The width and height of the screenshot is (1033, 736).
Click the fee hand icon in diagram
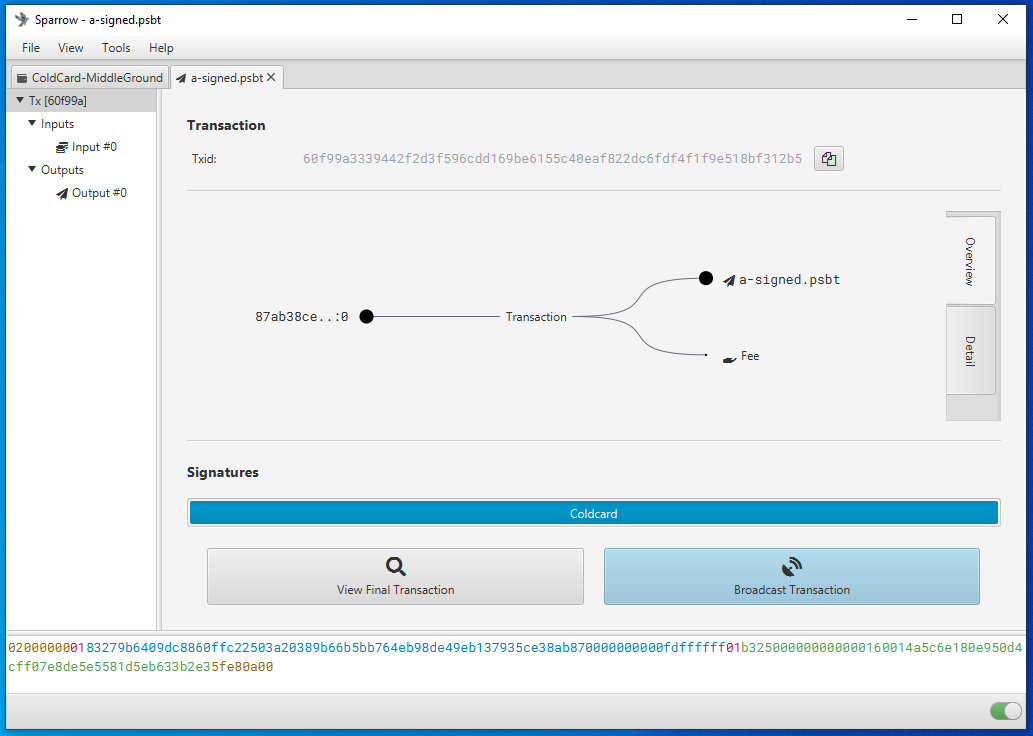729,358
